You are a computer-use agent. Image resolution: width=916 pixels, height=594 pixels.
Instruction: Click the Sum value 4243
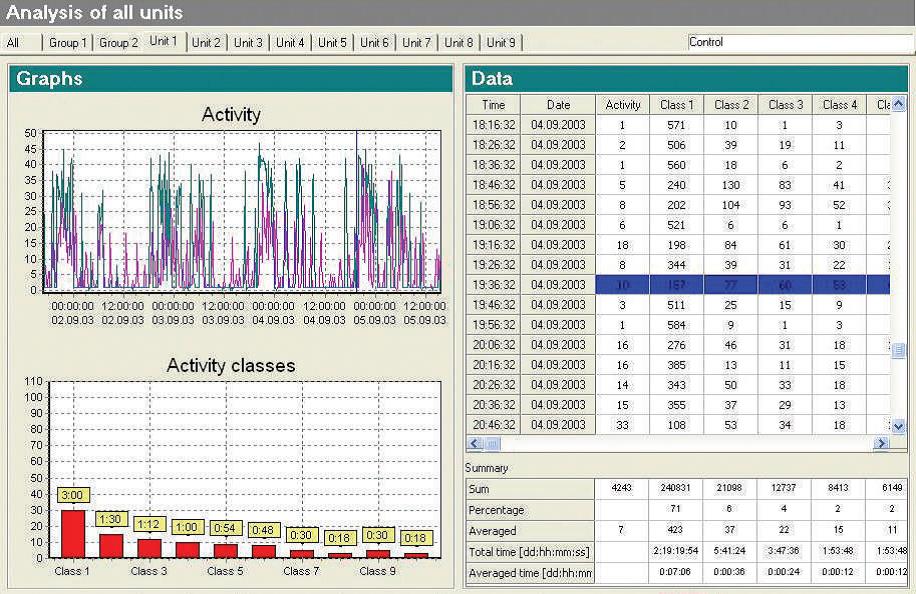pos(622,488)
